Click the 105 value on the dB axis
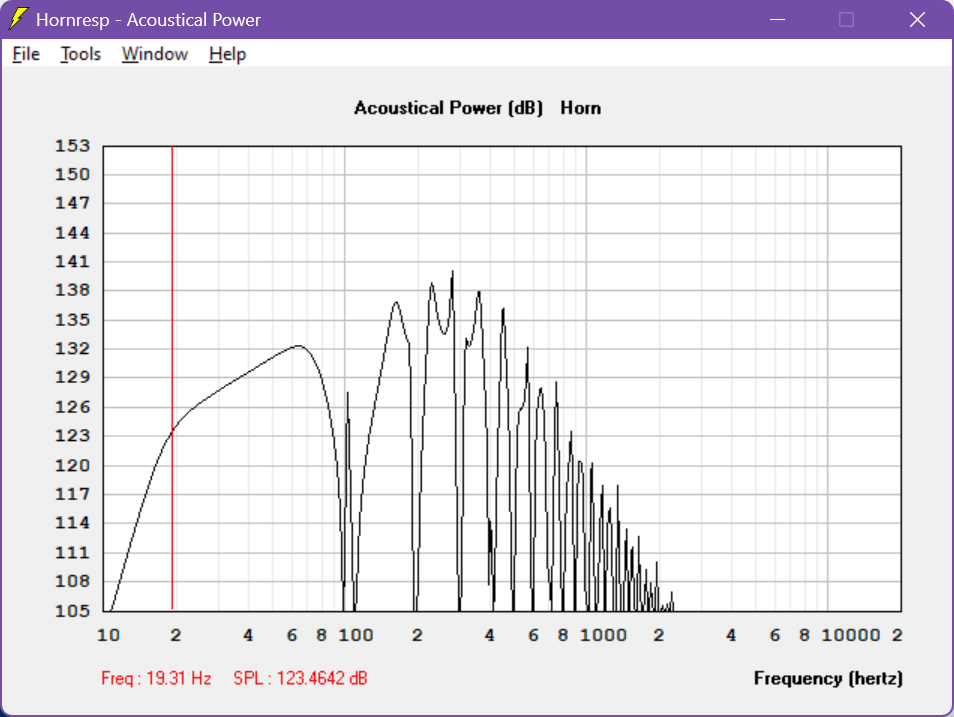 point(72,610)
